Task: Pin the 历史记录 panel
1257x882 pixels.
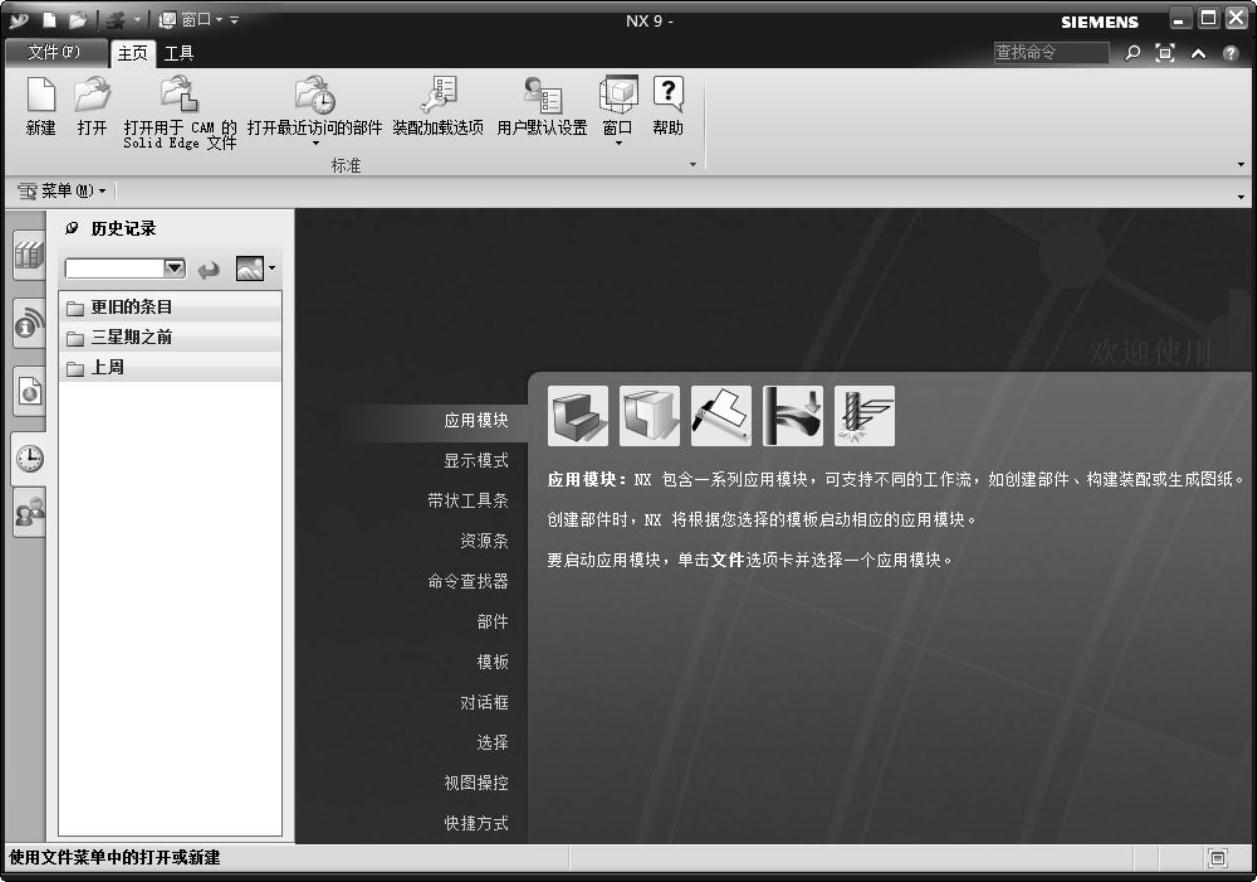Action: tap(72, 228)
